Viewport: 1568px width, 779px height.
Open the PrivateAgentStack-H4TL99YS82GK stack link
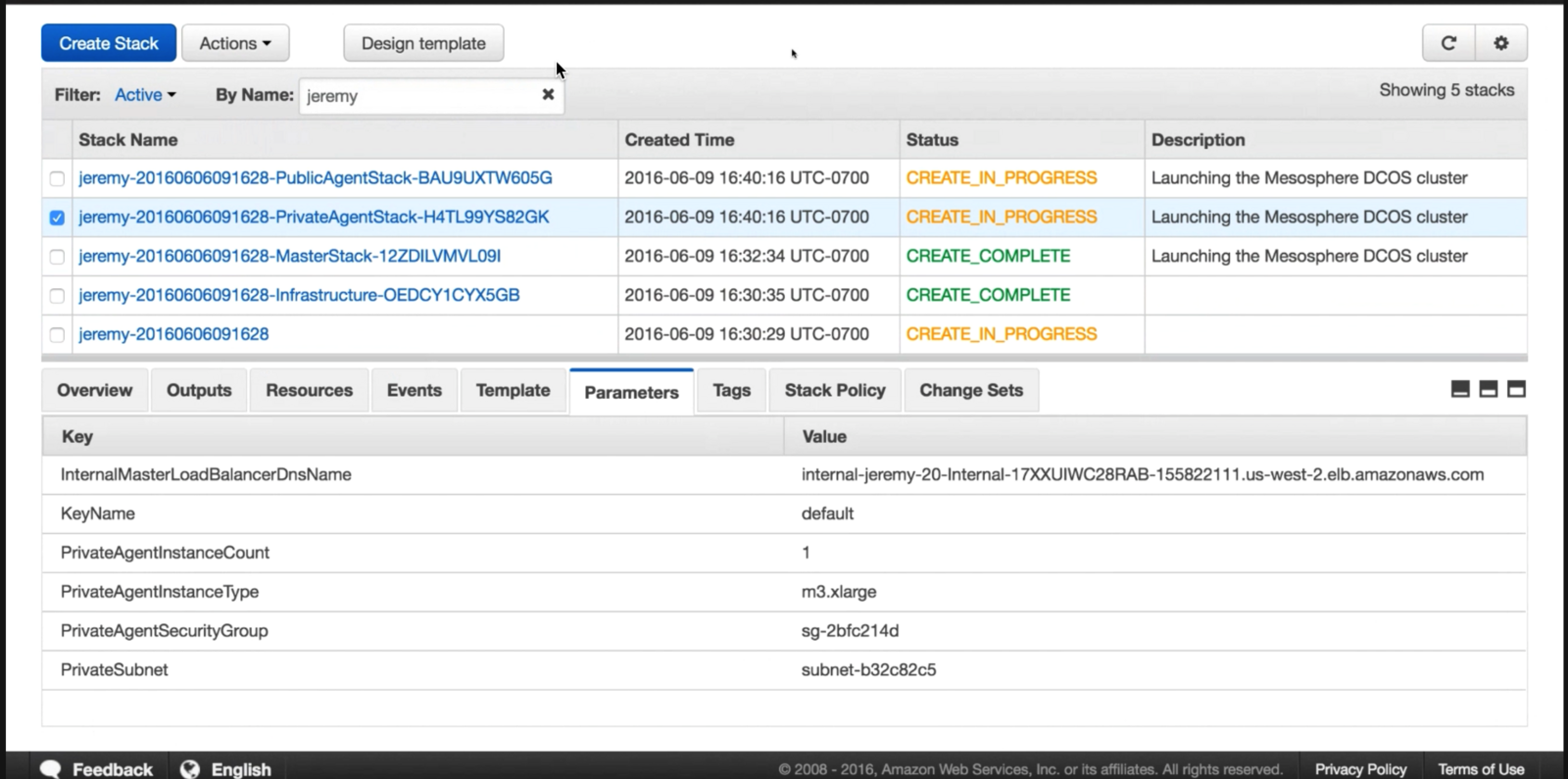click(x=314, y=217)
